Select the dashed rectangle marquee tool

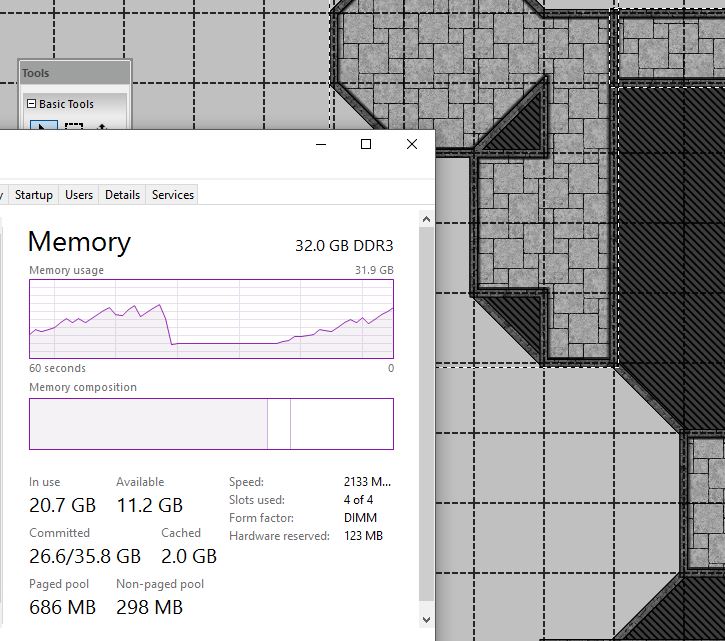click(x=74, y=126)
